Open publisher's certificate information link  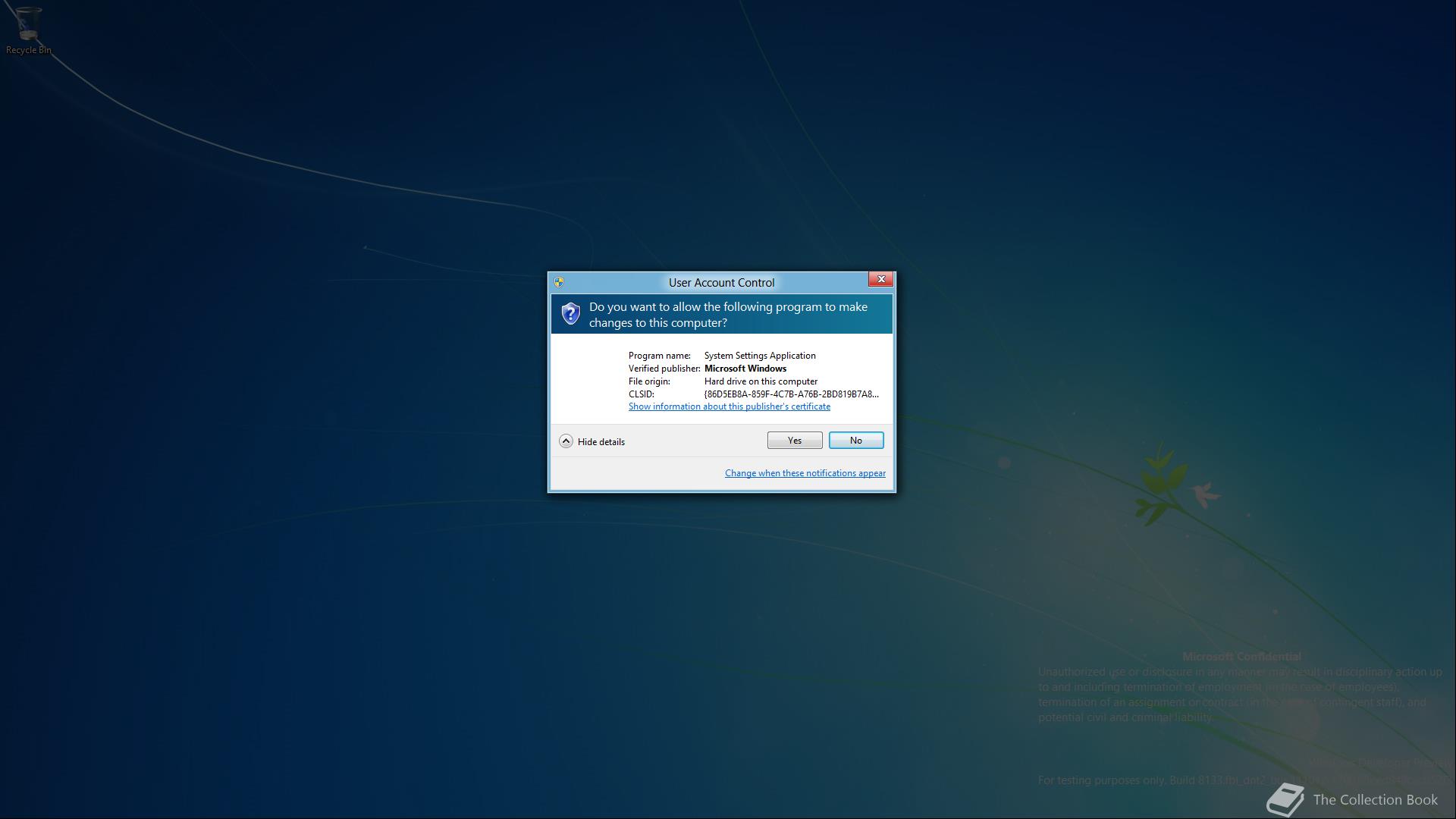click(x=729, y=406)
